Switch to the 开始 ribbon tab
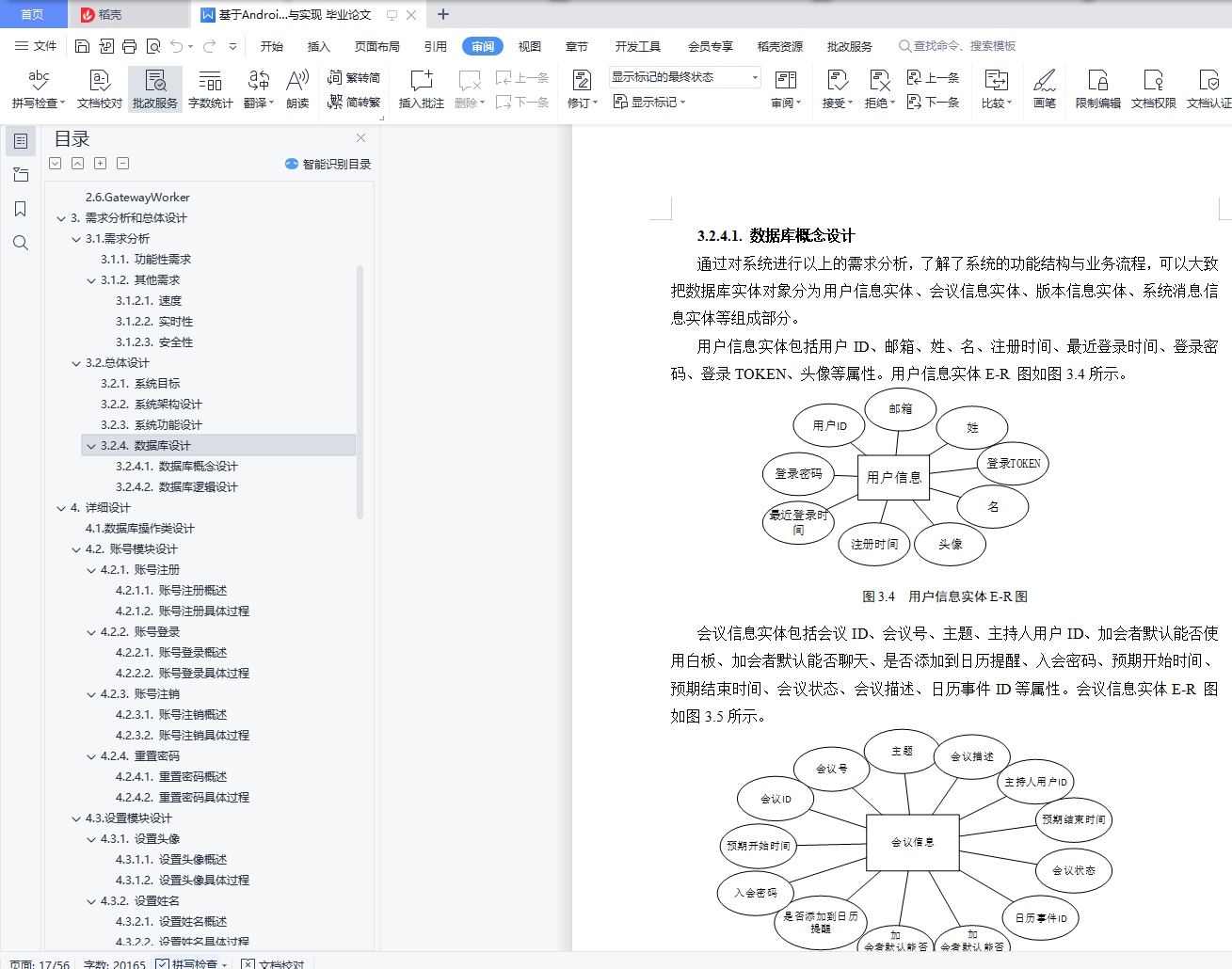Screen dimensions: 1232x969 [x=272, y=46]
